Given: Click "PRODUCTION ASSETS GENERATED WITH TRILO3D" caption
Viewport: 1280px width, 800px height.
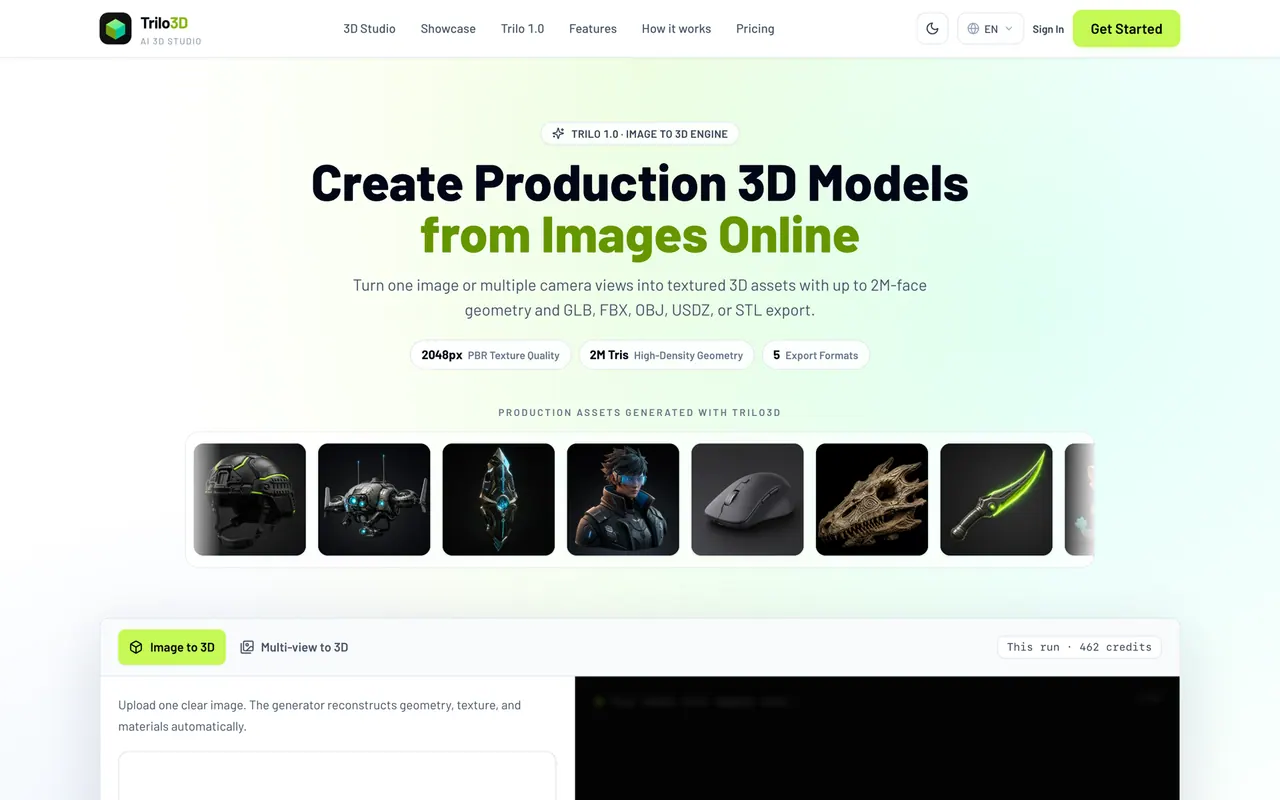Looking at the screenshot, I should [x=640, y=412].
